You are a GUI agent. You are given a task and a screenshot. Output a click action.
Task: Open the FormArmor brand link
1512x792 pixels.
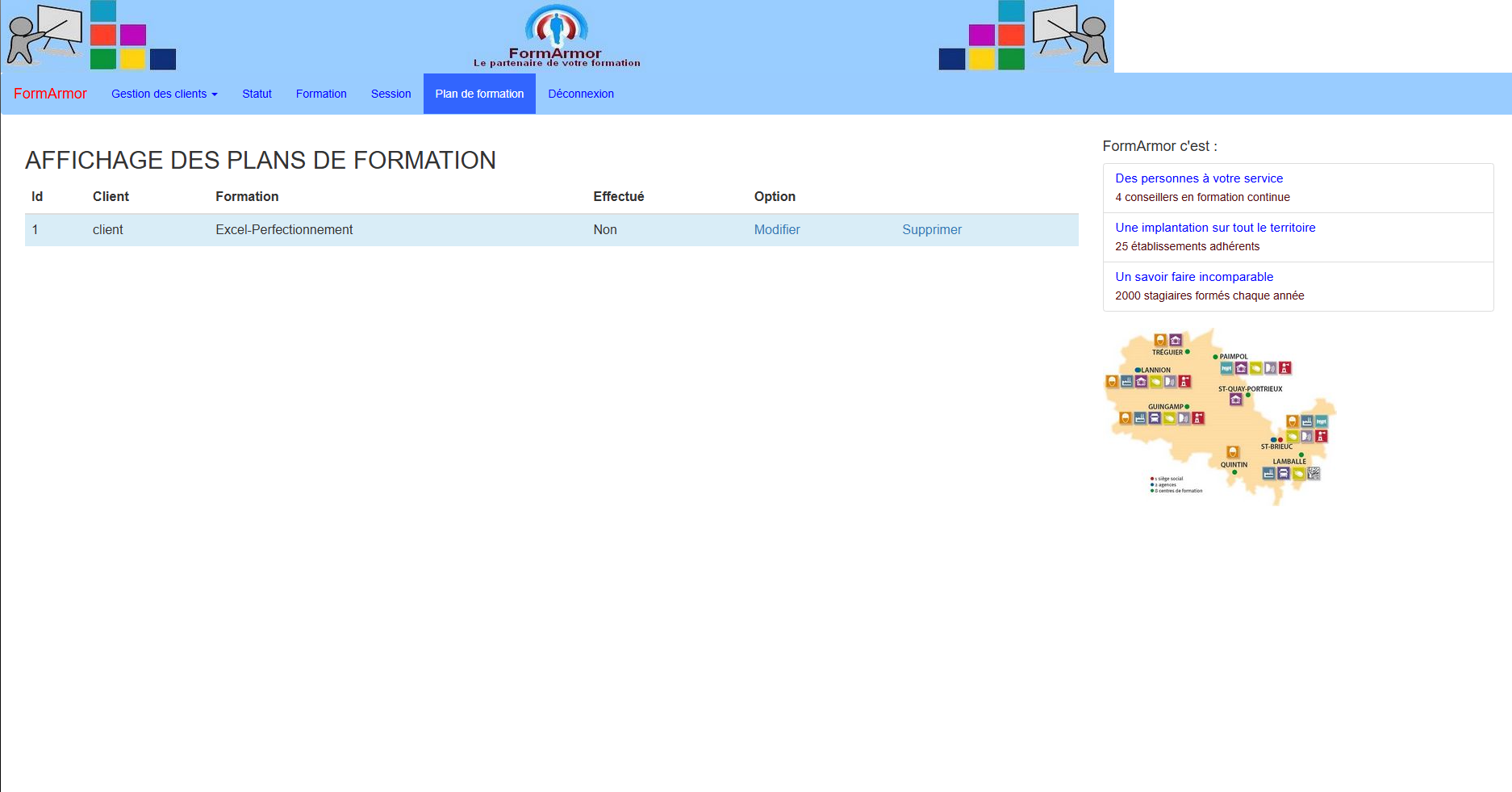point(50,94)
